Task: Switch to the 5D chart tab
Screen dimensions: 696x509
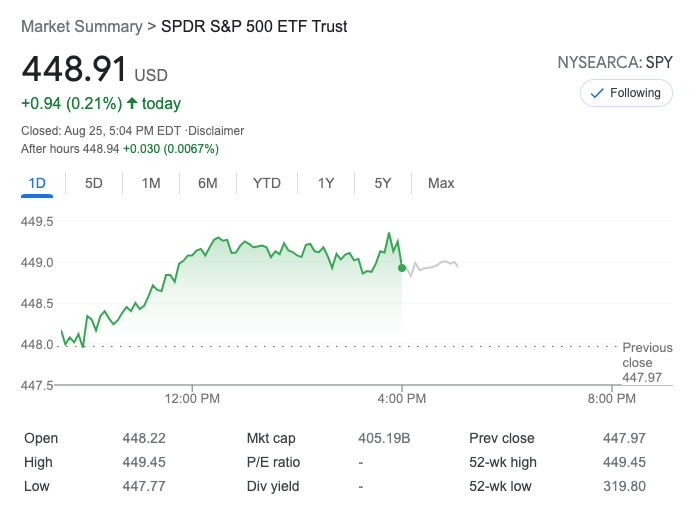Action: point(94,183)
